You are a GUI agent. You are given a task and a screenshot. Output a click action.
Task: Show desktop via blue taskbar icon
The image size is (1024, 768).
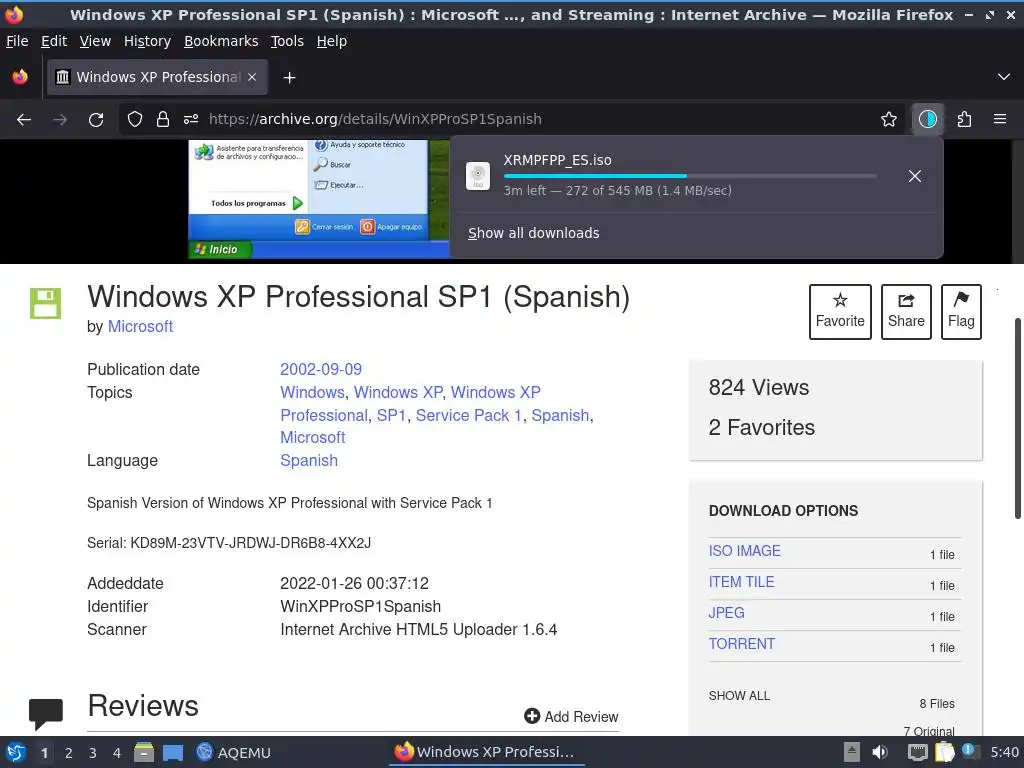click(172, 753)
